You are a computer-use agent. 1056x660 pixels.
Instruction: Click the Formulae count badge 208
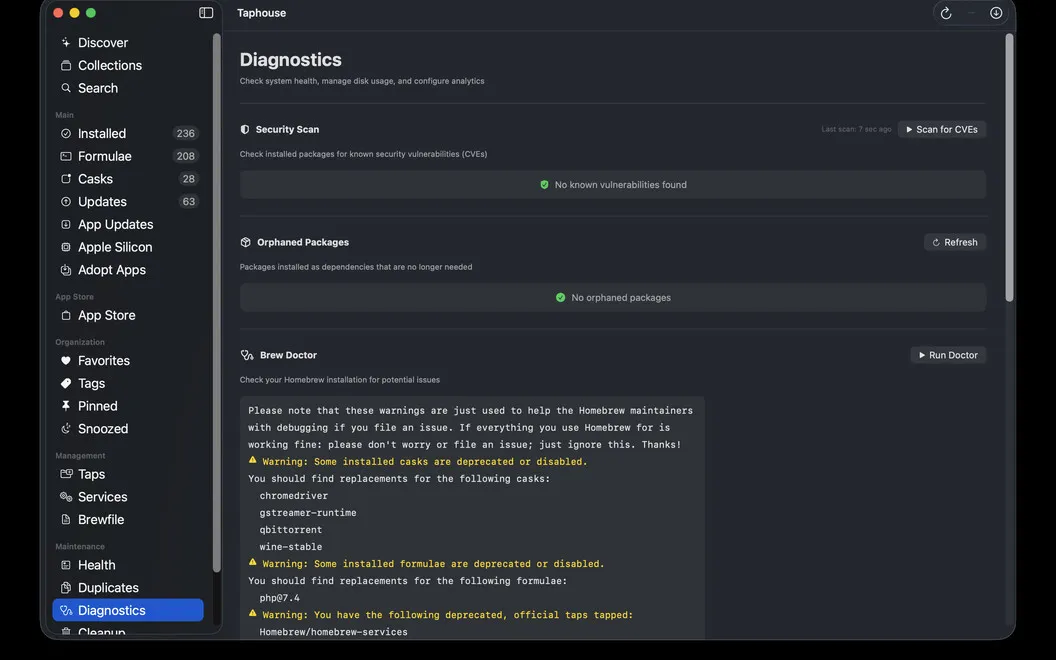185,156
